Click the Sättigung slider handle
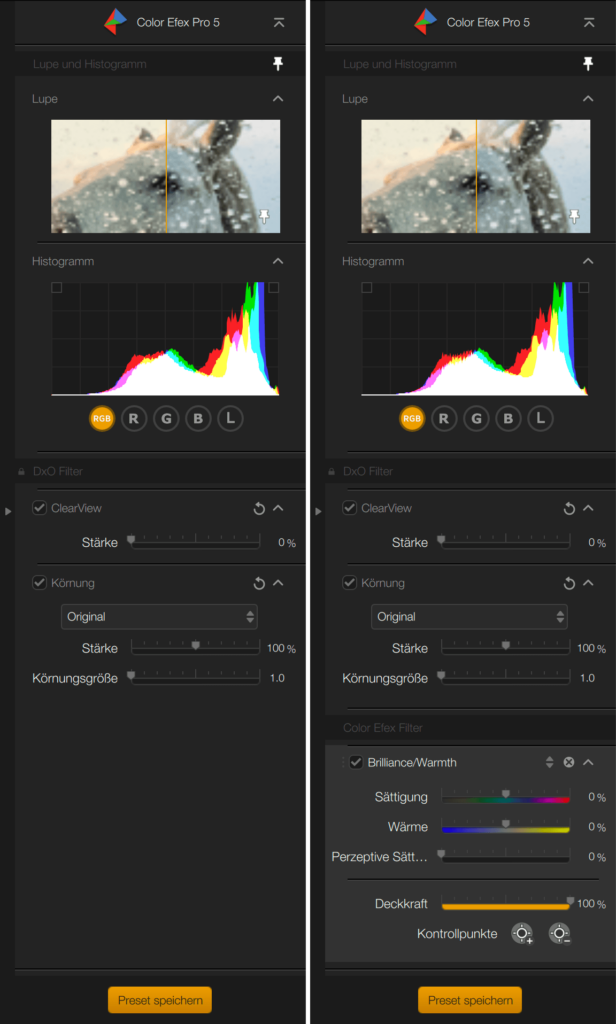The height and width of the screenshot is (1024, 616). coord(506,793)
